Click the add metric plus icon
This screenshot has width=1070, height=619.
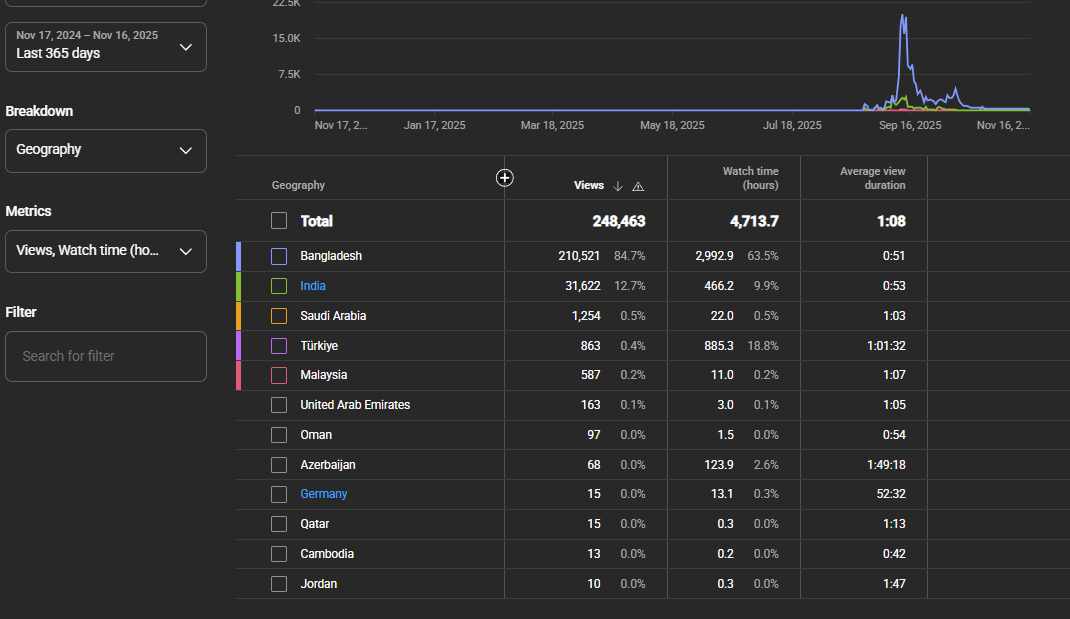click(x=504, y=178)
